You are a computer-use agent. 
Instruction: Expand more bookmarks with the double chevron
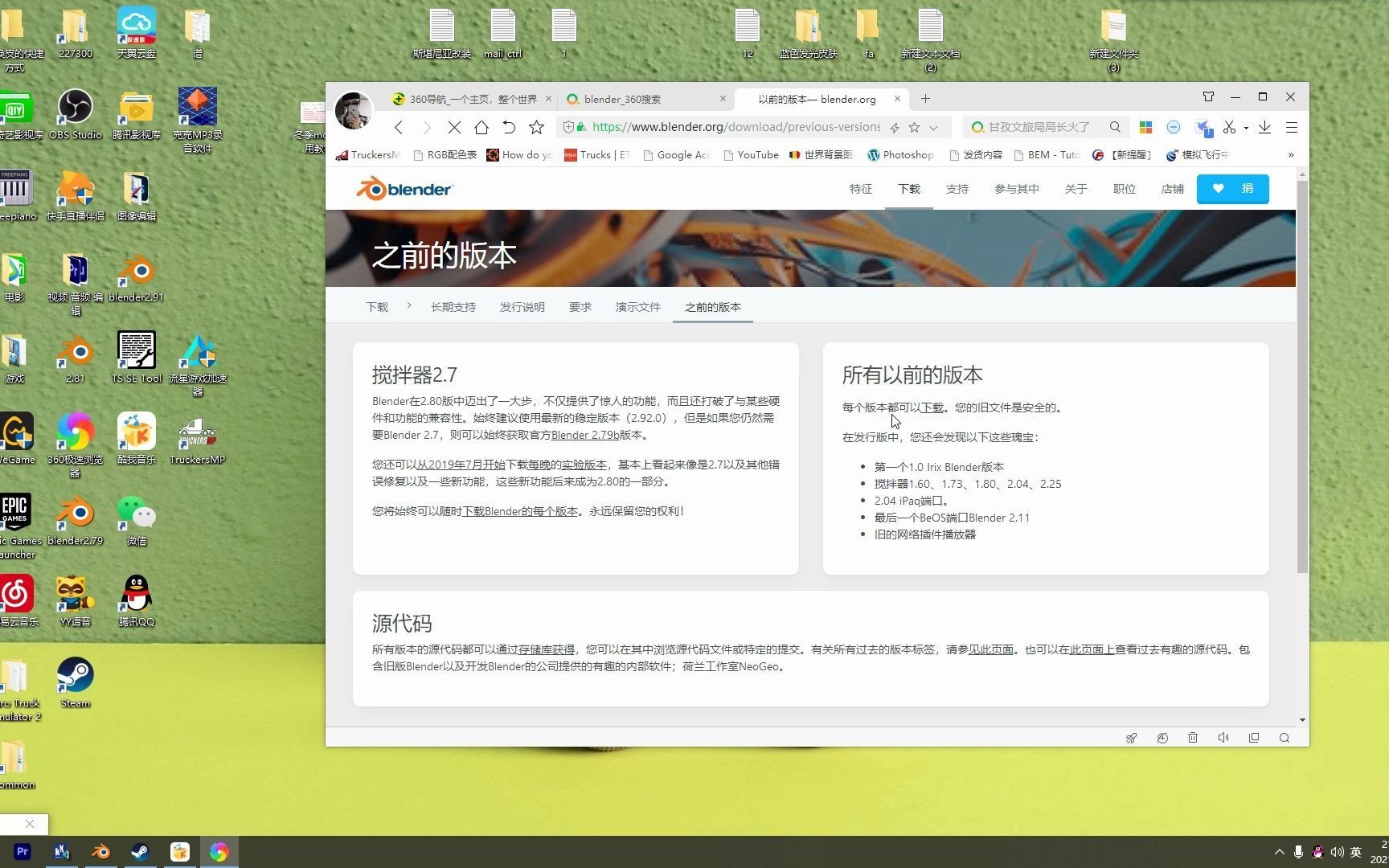click(x=1291, y=154)
